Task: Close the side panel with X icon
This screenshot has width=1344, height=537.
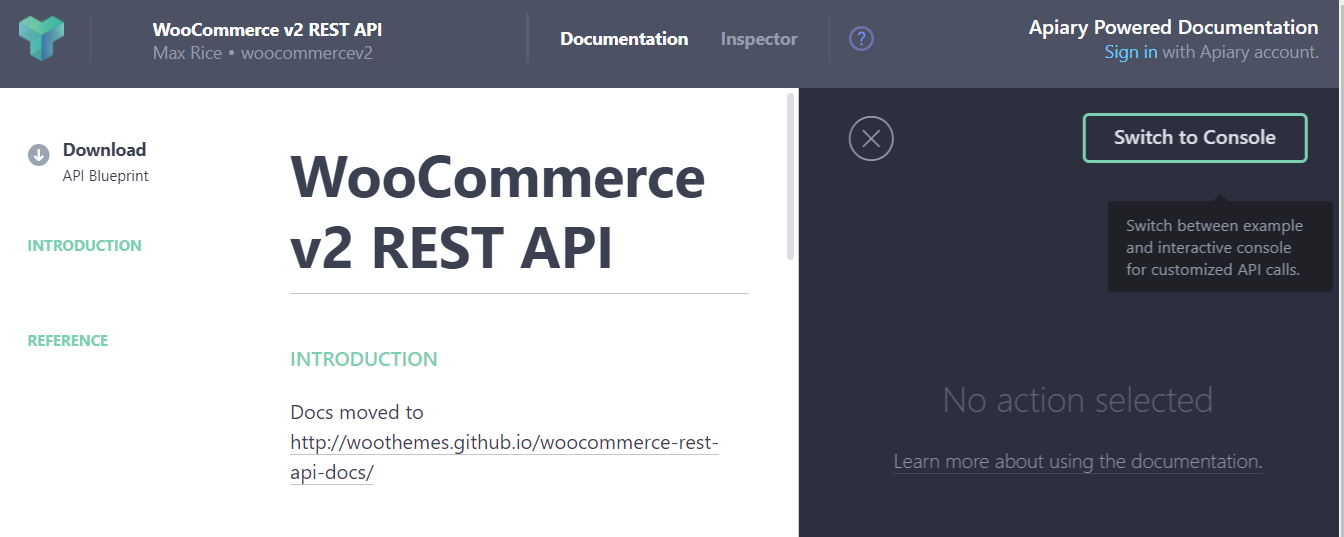Action: coord(871,138)
